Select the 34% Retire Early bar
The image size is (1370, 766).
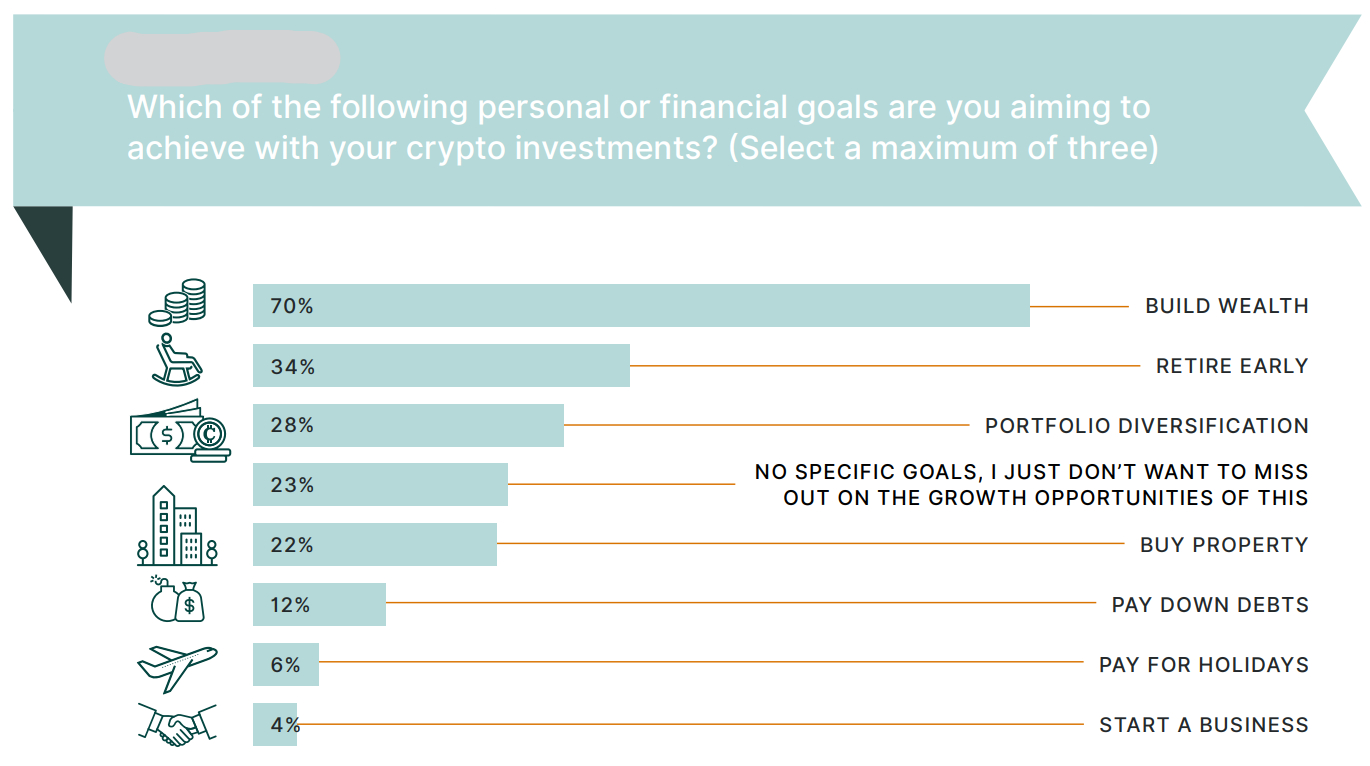441,366
